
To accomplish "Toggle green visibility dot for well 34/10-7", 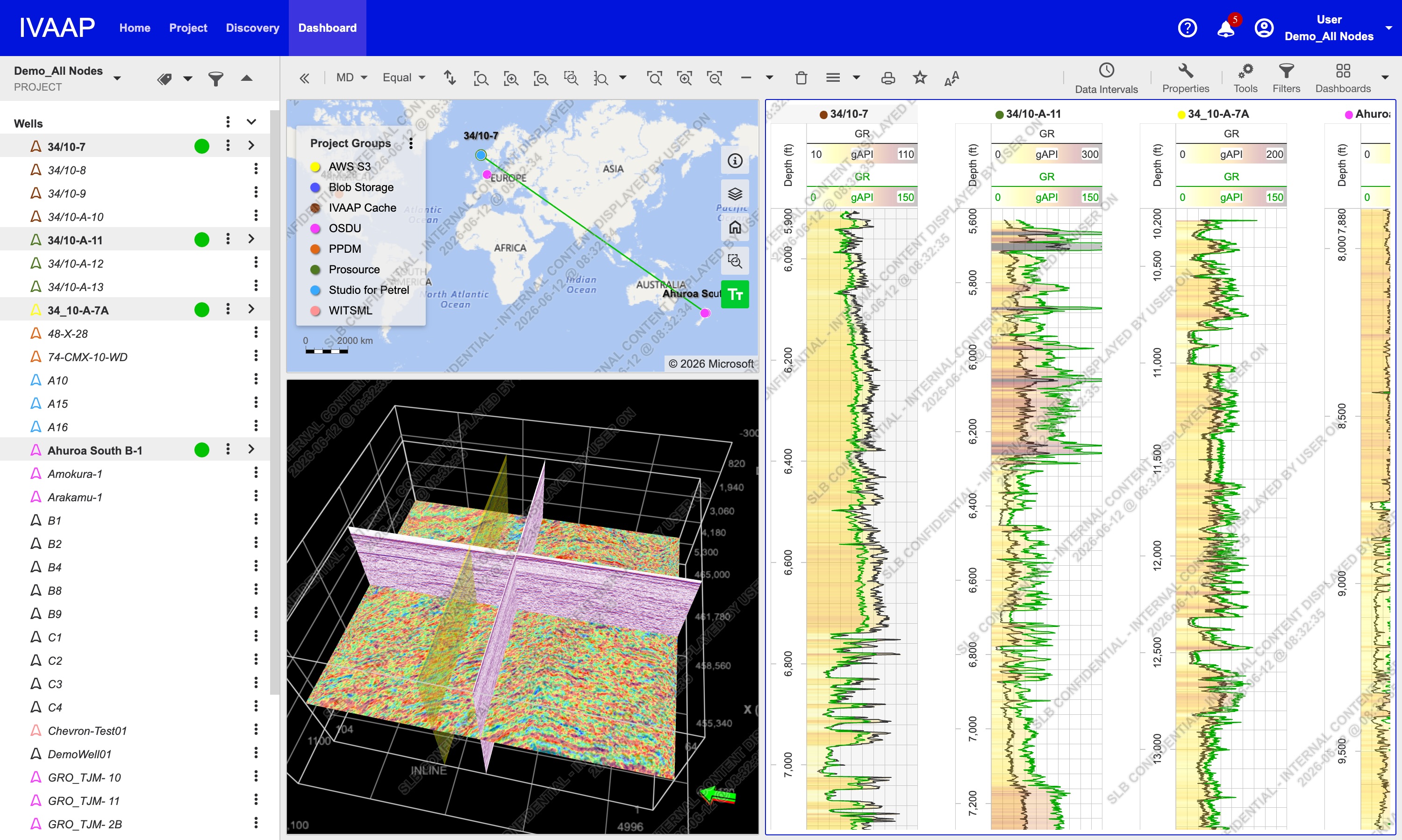I will [201, 146].
